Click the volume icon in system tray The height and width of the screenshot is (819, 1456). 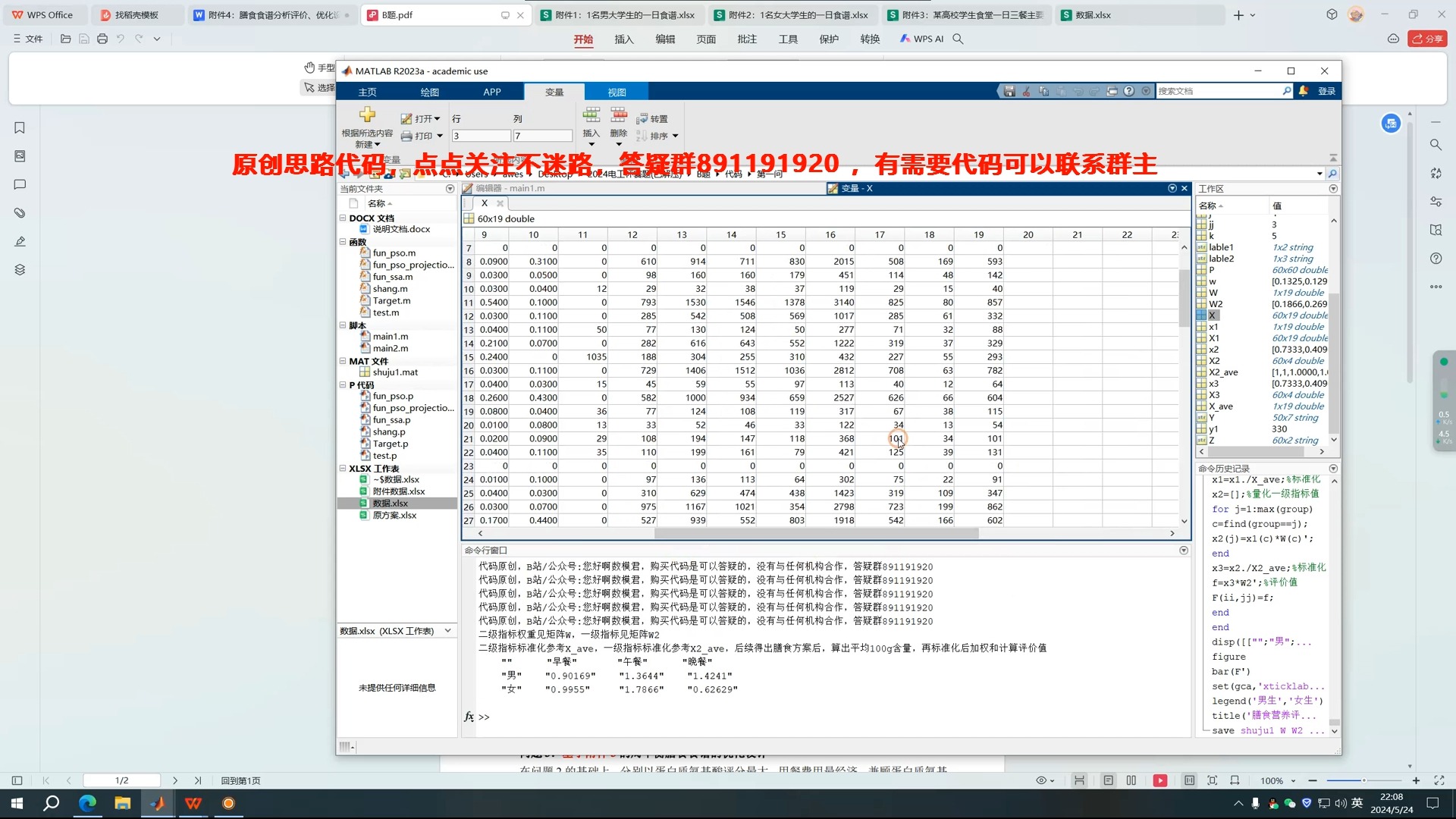coord(1340,803)
